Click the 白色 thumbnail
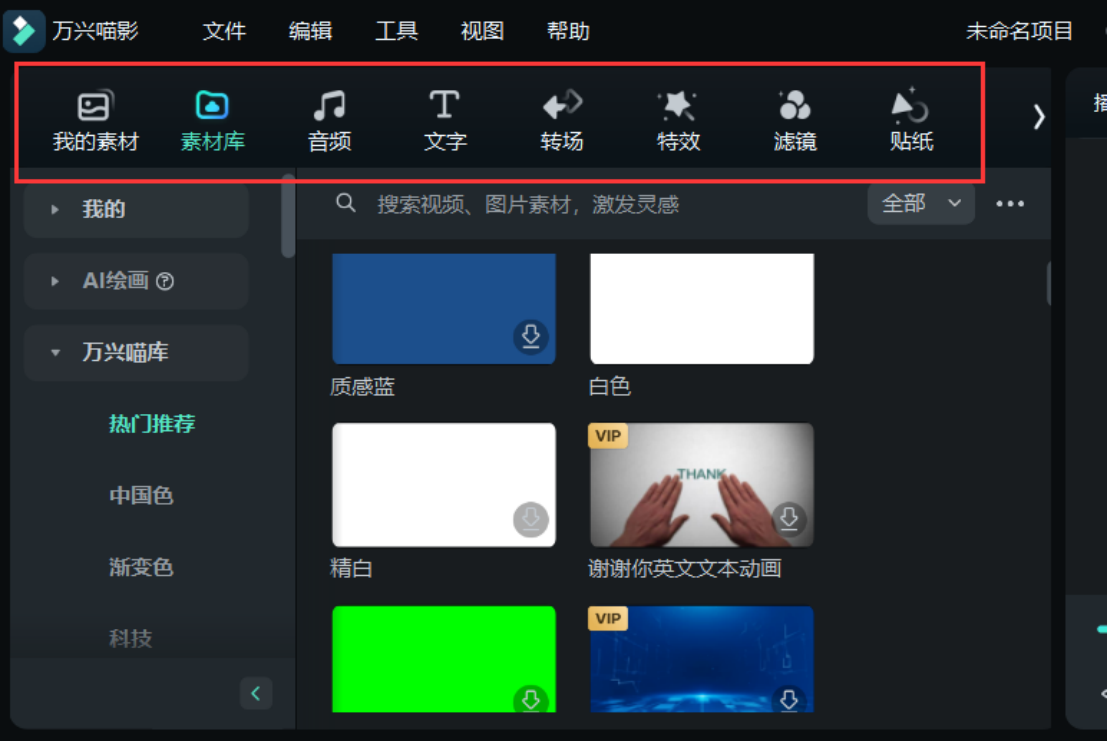The image size is (1107, 742). coord(701,308)
